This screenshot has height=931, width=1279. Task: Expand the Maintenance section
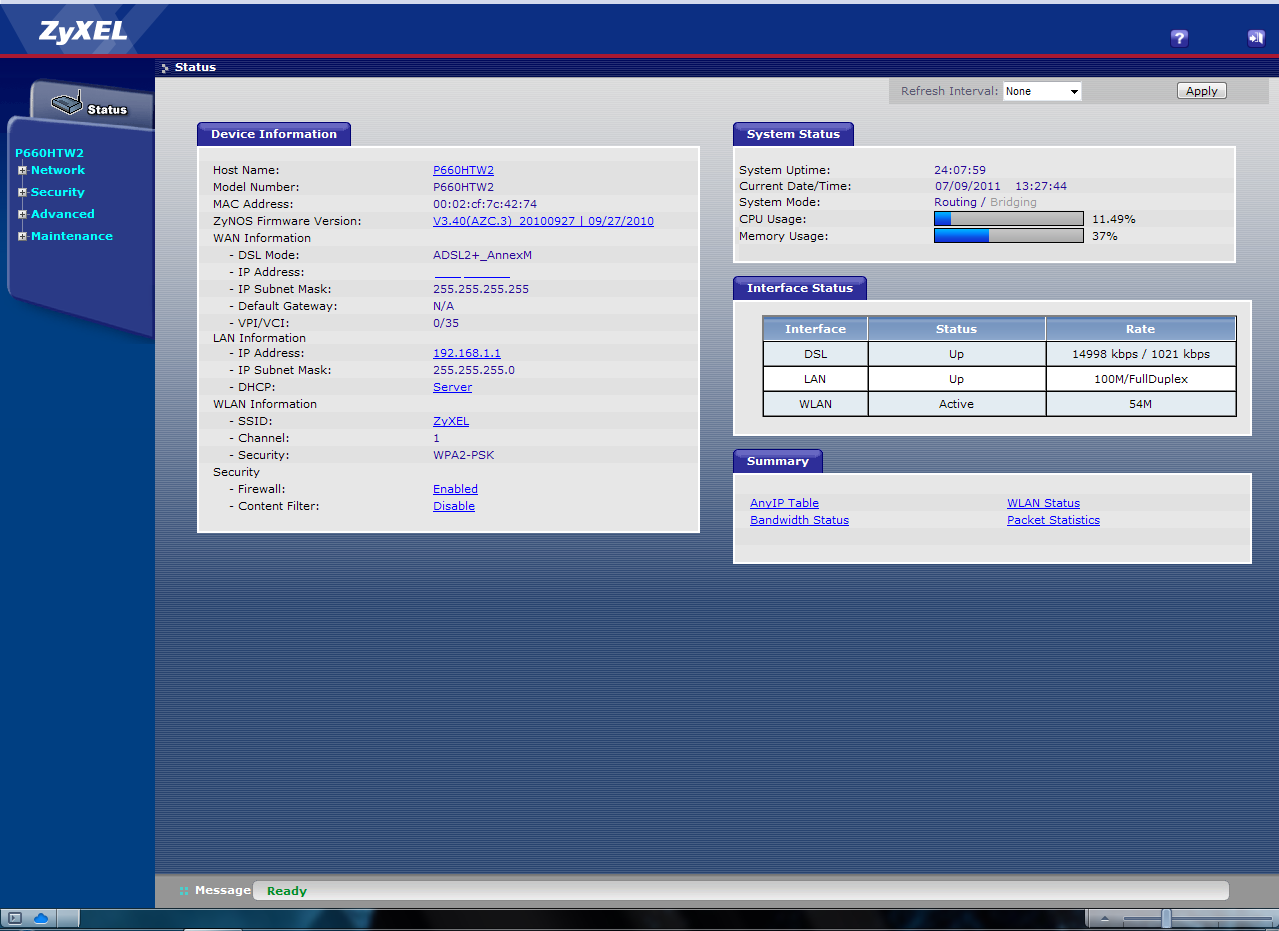22,235
